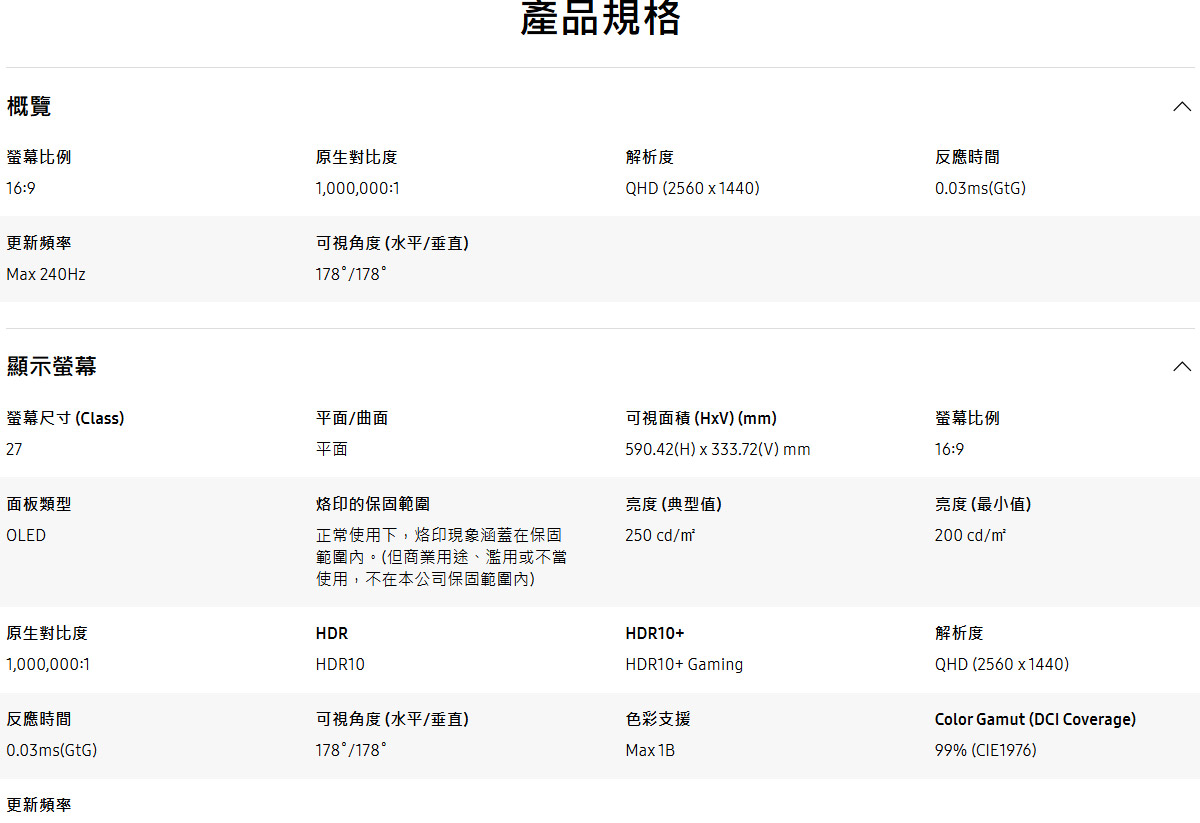The image size is (1200, 823).
Task: Click the 概覽 section header
Action: [x=29, y=107]
